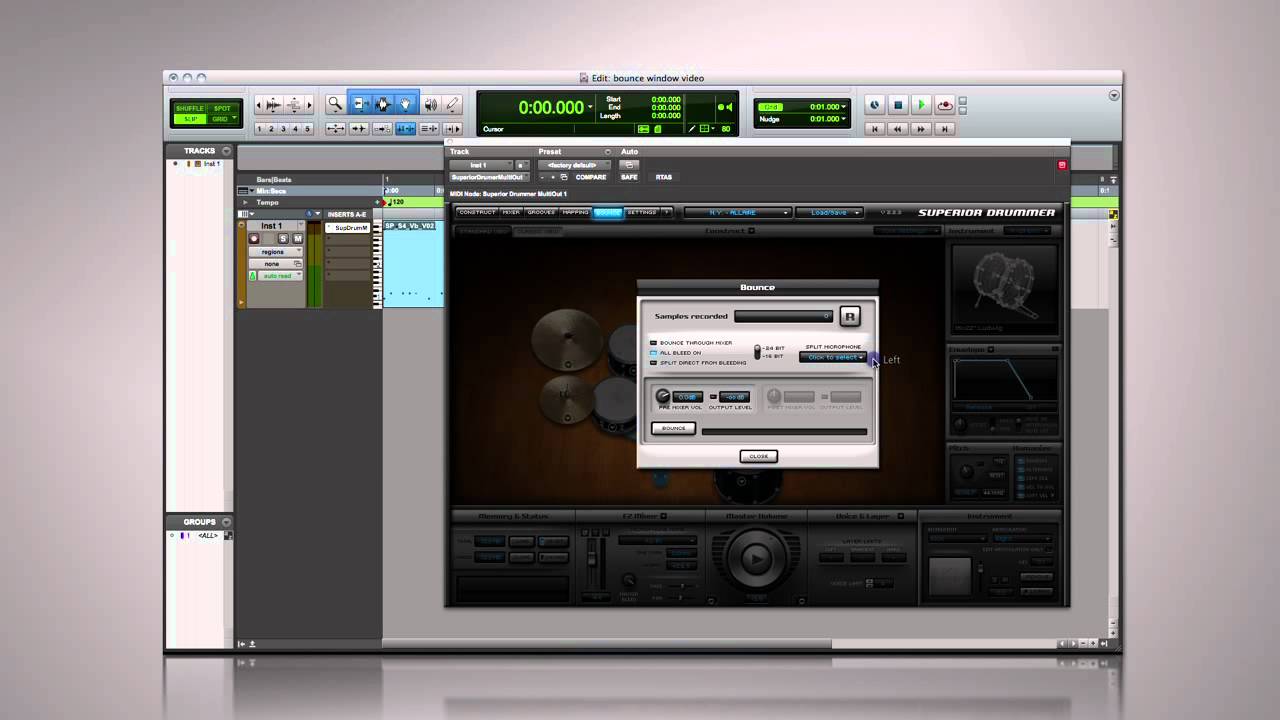
Task: Click the Stop transport button
Action: tap(898, 105)
